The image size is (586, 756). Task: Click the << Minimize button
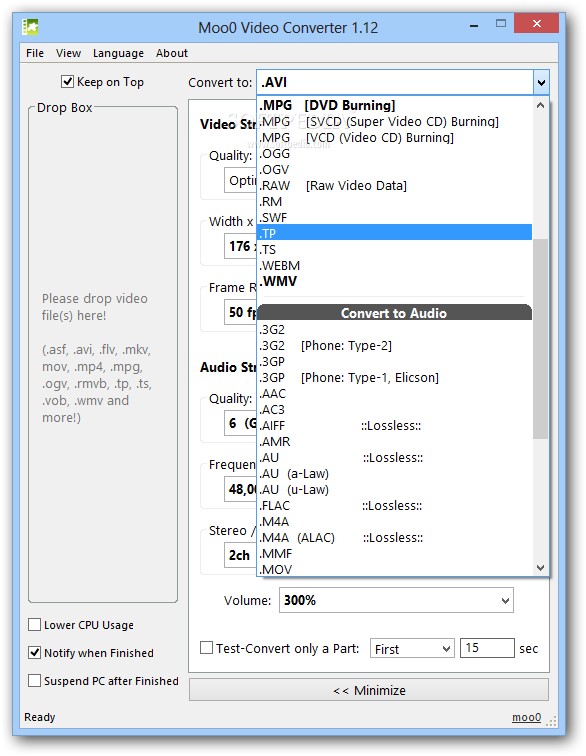(369, 690)
